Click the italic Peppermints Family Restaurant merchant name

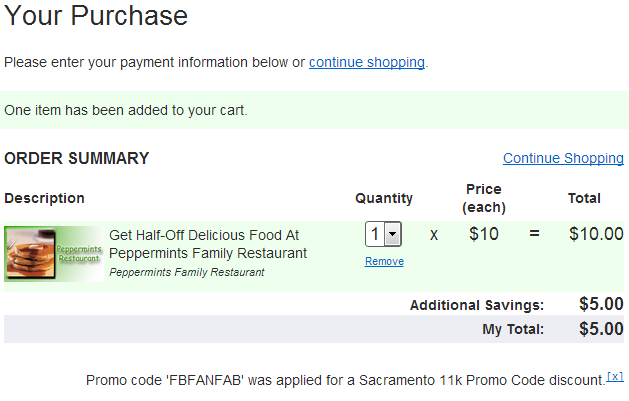(x=187, y=272)
